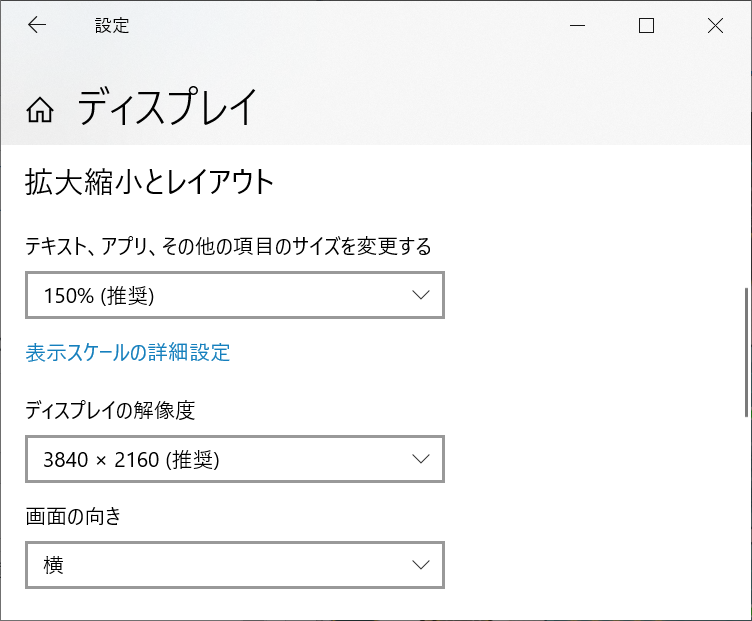
Task: Open the 150% (推奨) scale dropdown
Action: [234, 295]
